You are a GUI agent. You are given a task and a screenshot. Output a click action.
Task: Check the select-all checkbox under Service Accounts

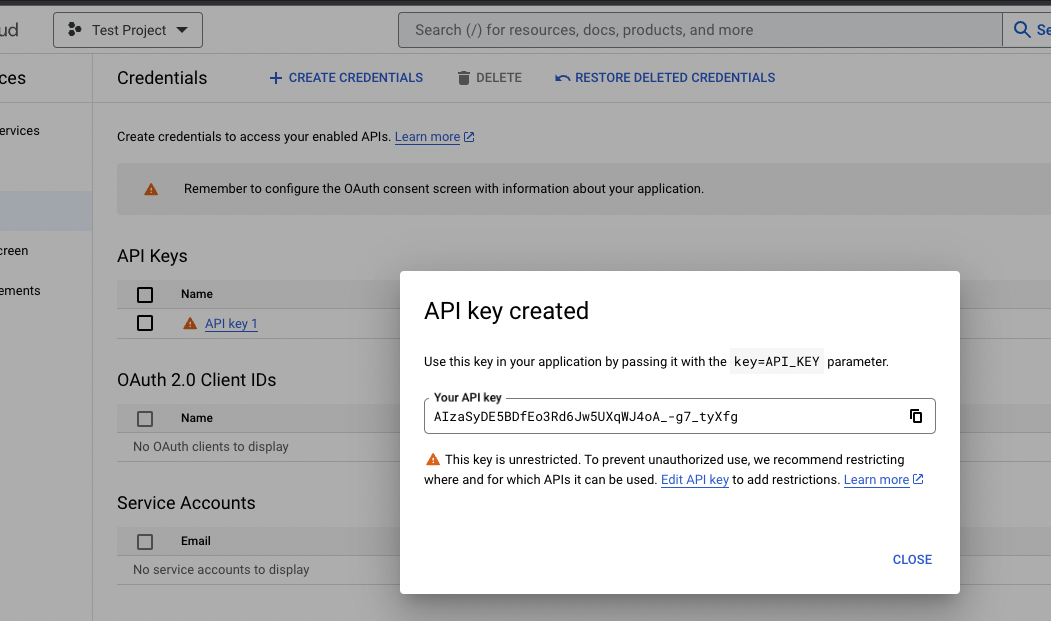(145, 541)
